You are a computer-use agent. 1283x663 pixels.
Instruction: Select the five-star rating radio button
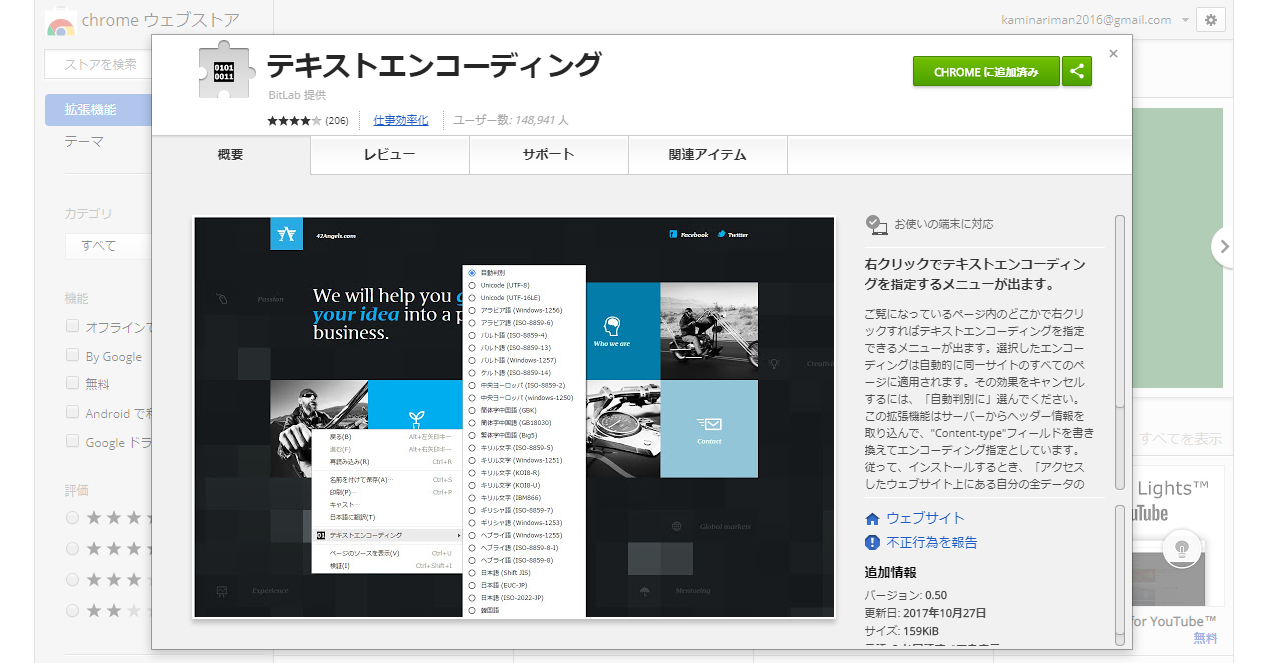click(x=72, y=517)
